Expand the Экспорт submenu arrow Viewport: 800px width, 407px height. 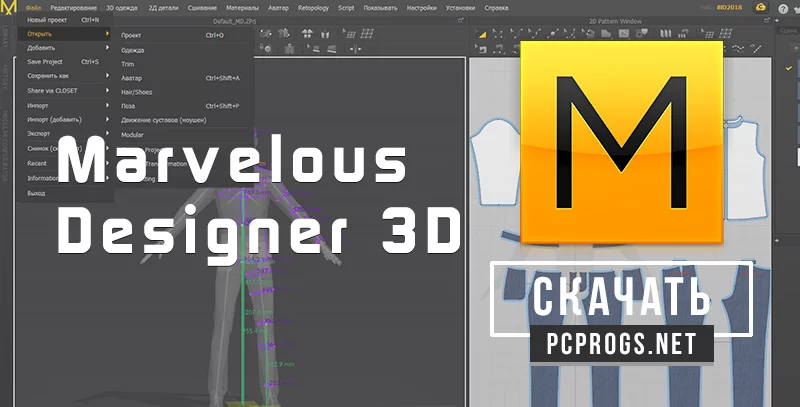pos(107,133)
